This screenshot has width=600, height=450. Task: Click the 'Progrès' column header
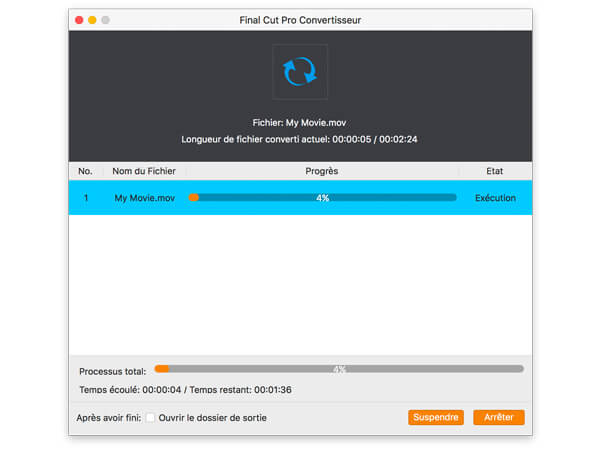pyautogui.click(x=321, y=171)
